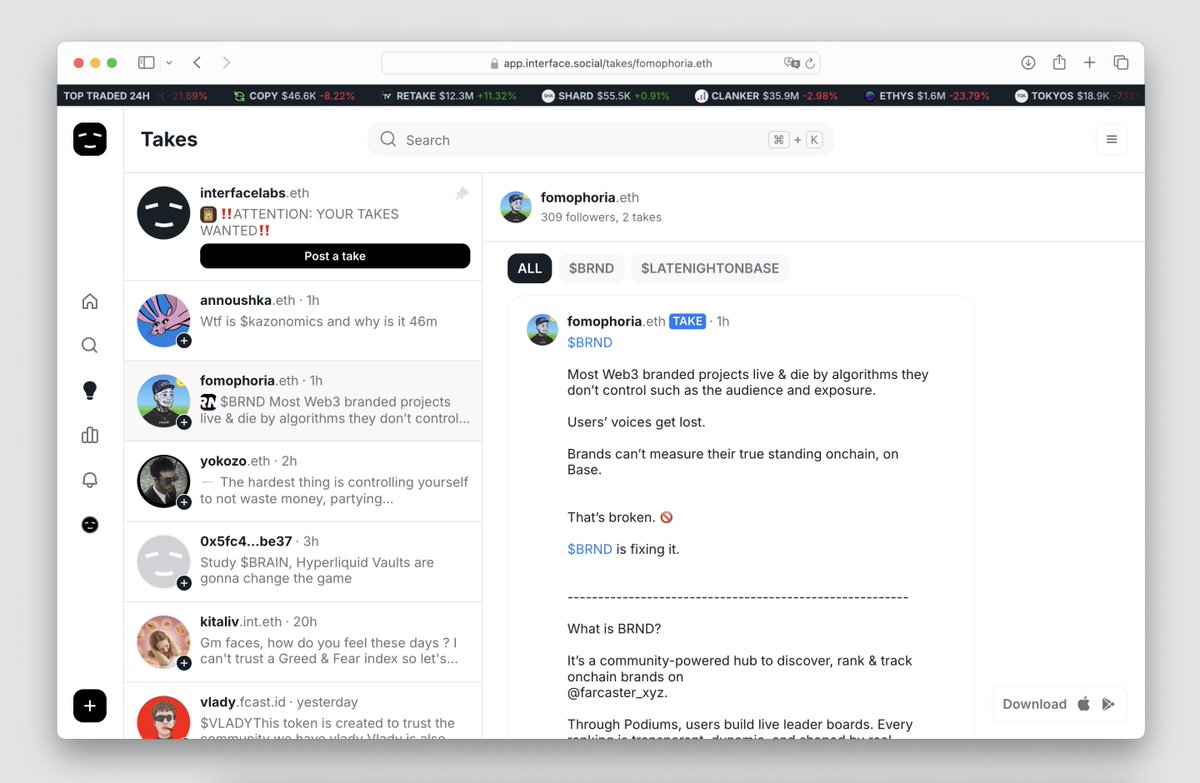Open the kitaliv.int.eth take in list
The height and width of the screenshot is (783, 1200).
pos(303,642)
